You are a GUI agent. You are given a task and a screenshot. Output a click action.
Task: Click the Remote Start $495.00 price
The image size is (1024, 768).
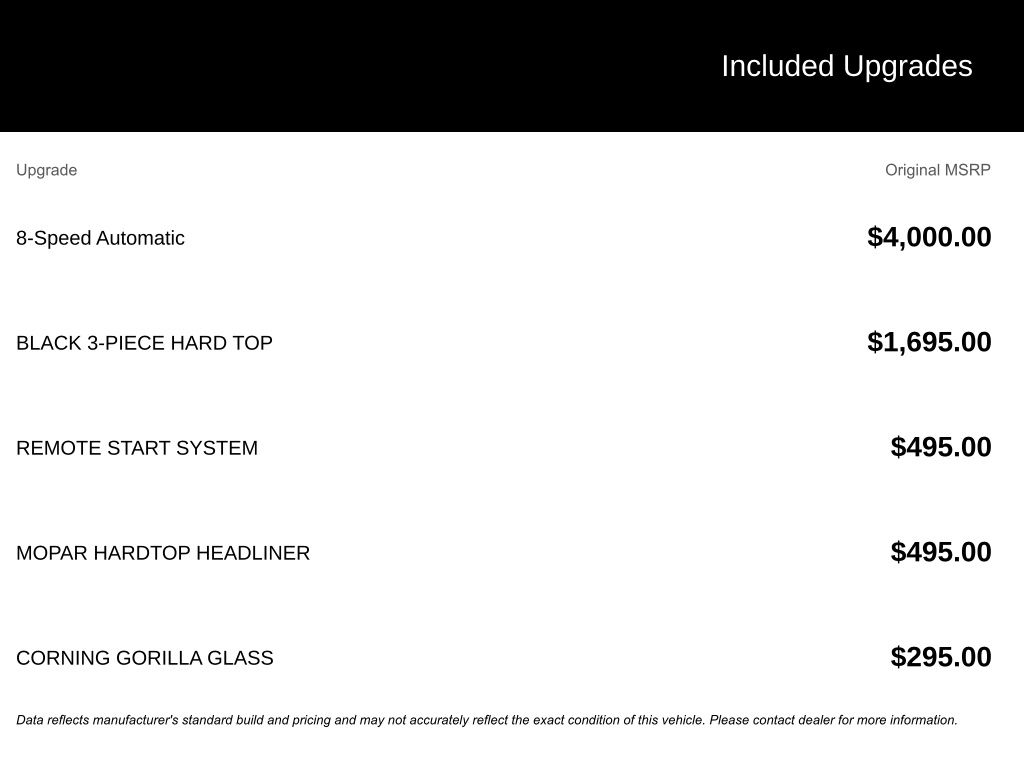[x=941, y=447]
